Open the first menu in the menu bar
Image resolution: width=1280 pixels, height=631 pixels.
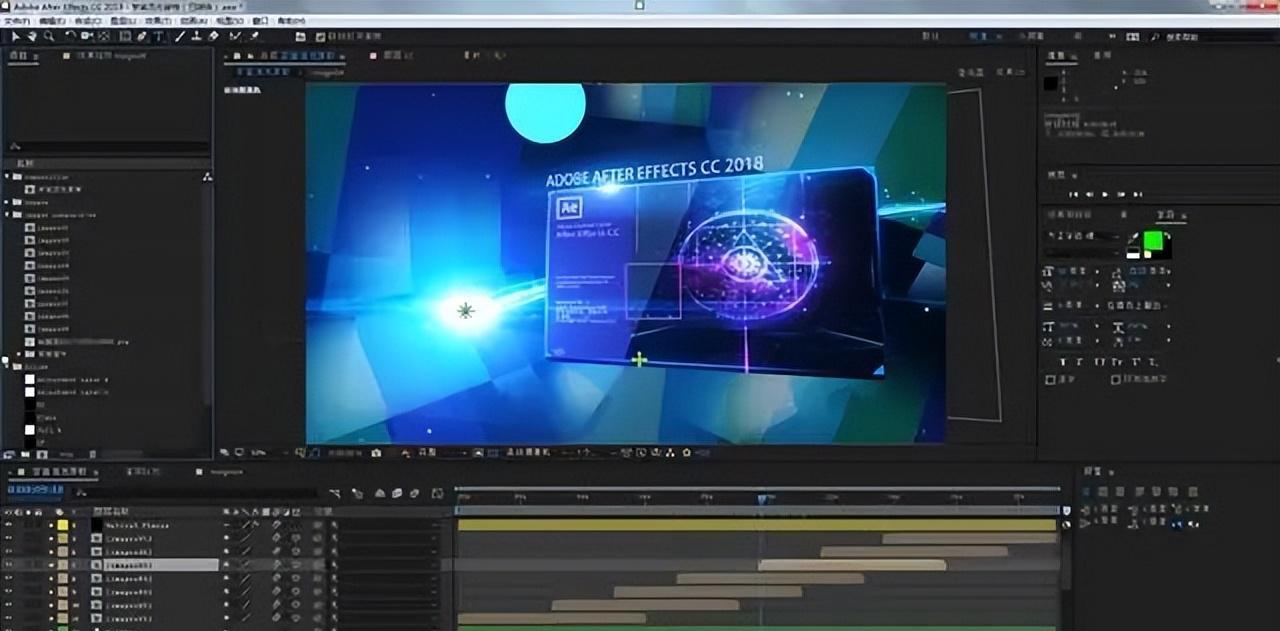(17, 20)
